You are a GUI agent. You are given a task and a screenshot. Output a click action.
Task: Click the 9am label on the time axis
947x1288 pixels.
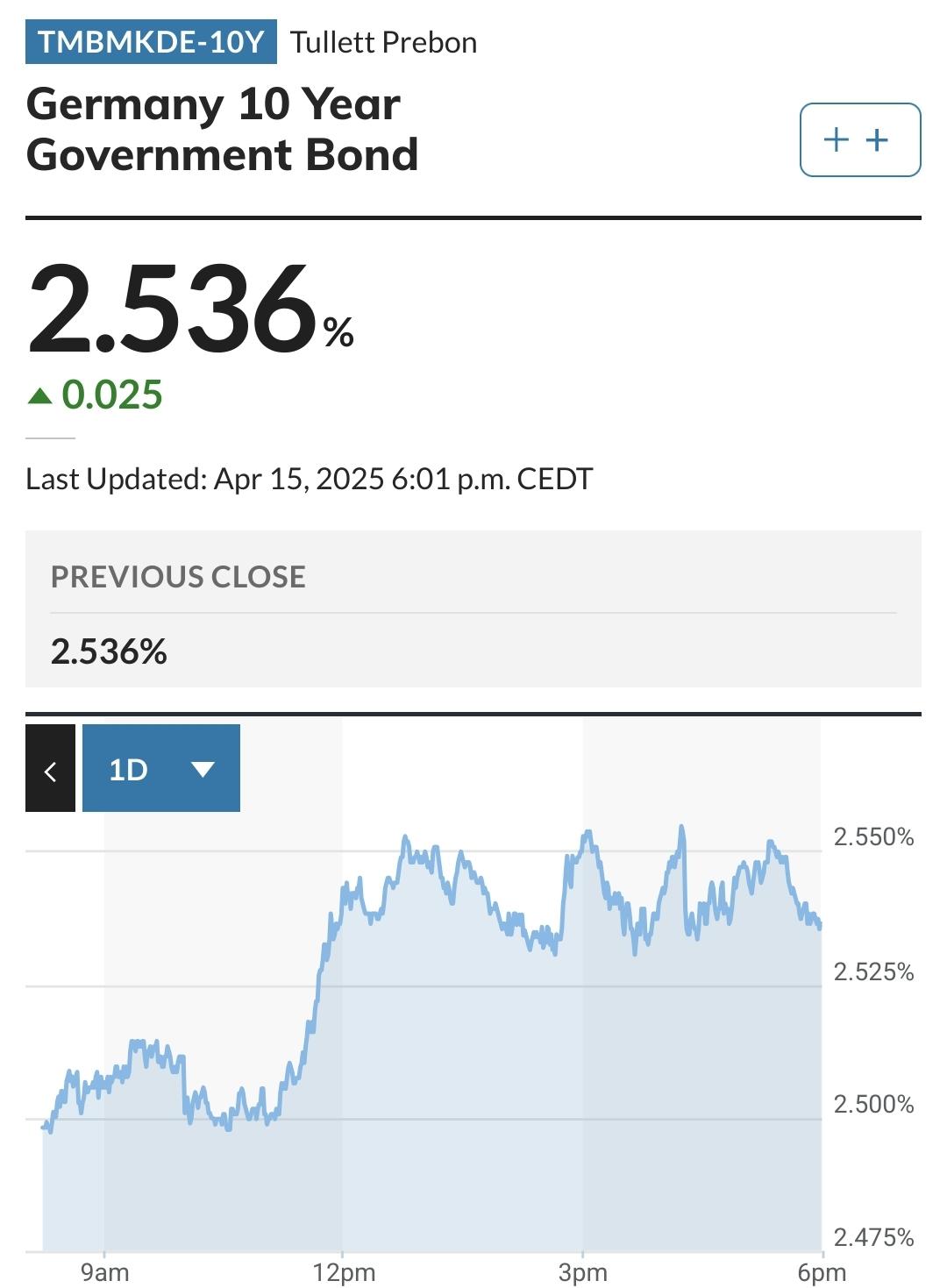coord(104,1272)
